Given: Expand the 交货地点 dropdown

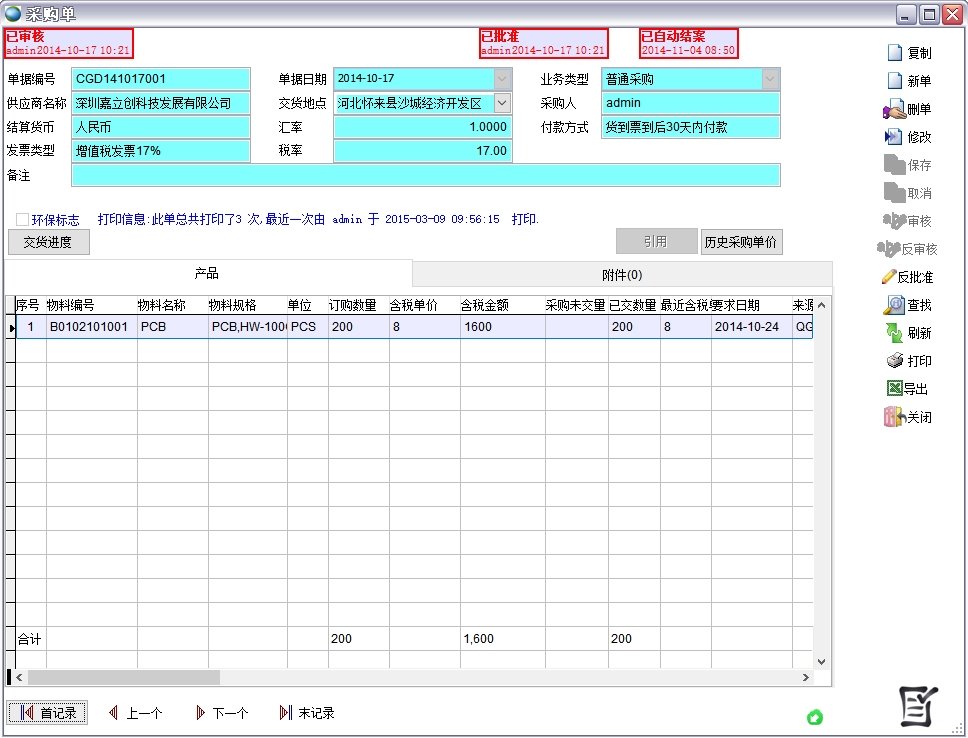Looking at the screenshot, I should click(x=503, y=102).
